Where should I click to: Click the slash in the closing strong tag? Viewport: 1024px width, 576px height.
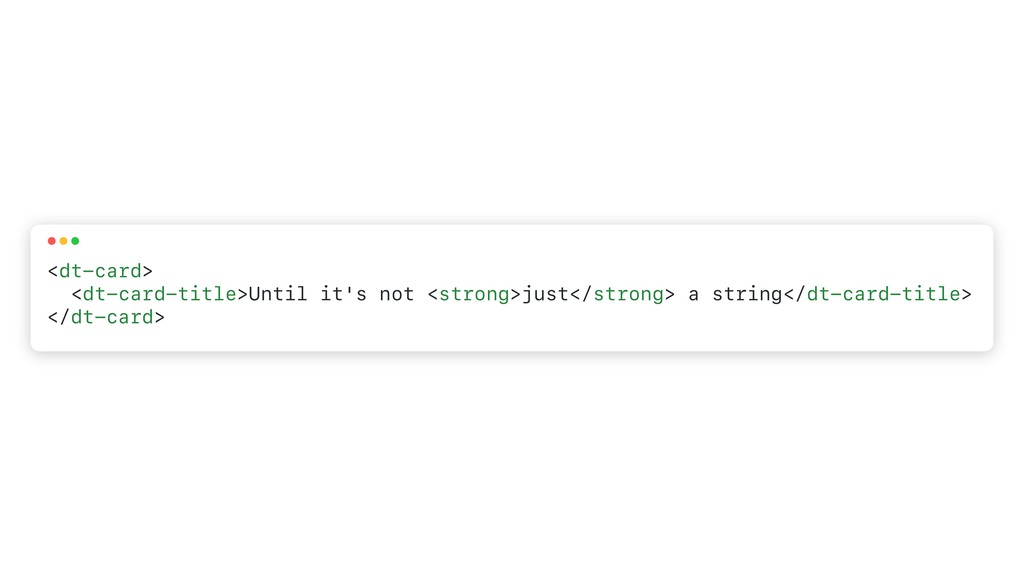[587, 294]
